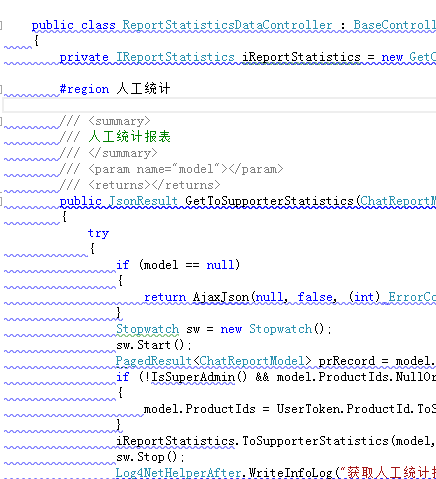Click model.ProductIds on the assignment line
This screenshot has width=436, height=479.
coord(199,409)
